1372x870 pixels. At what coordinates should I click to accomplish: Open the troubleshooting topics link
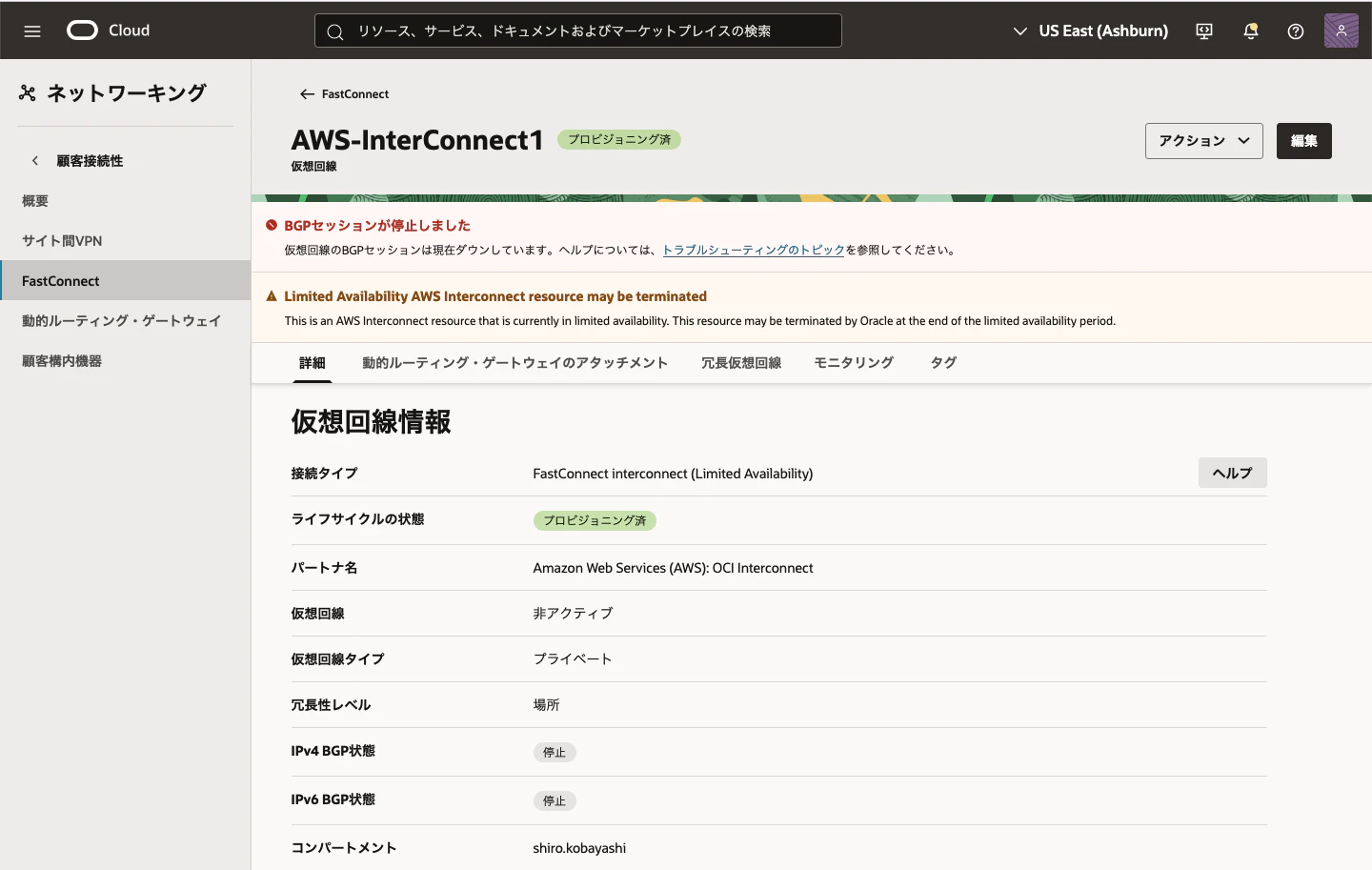click(754, 250)
